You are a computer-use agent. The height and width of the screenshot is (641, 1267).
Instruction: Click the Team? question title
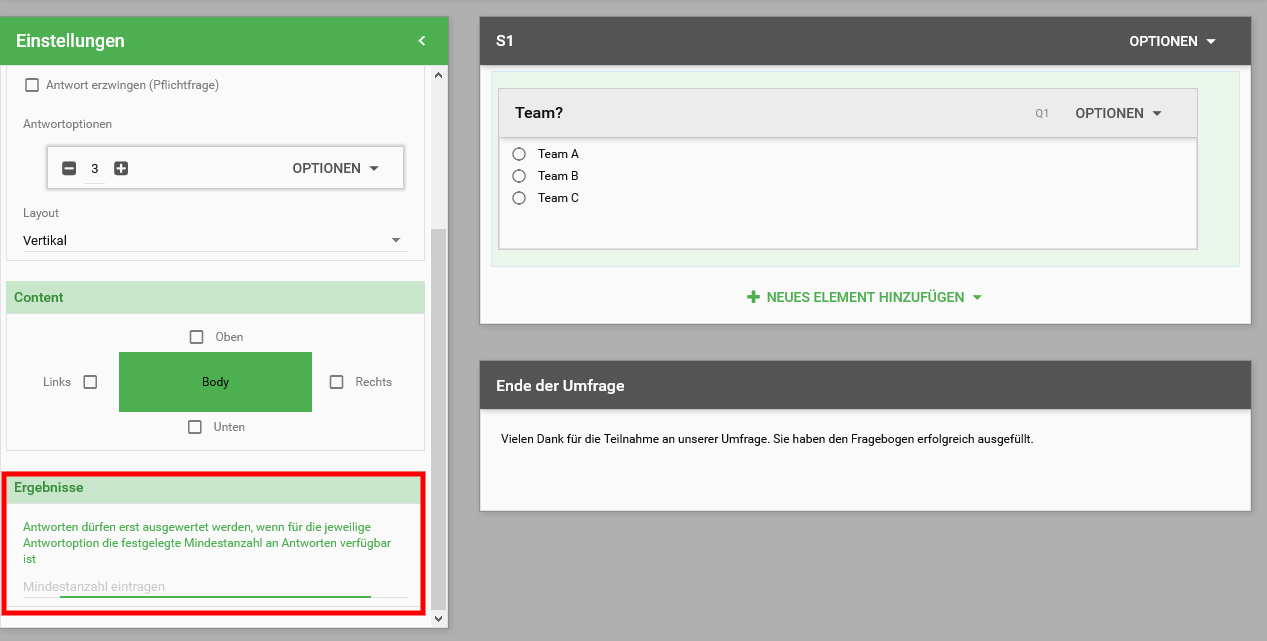(x=539, y=113)
